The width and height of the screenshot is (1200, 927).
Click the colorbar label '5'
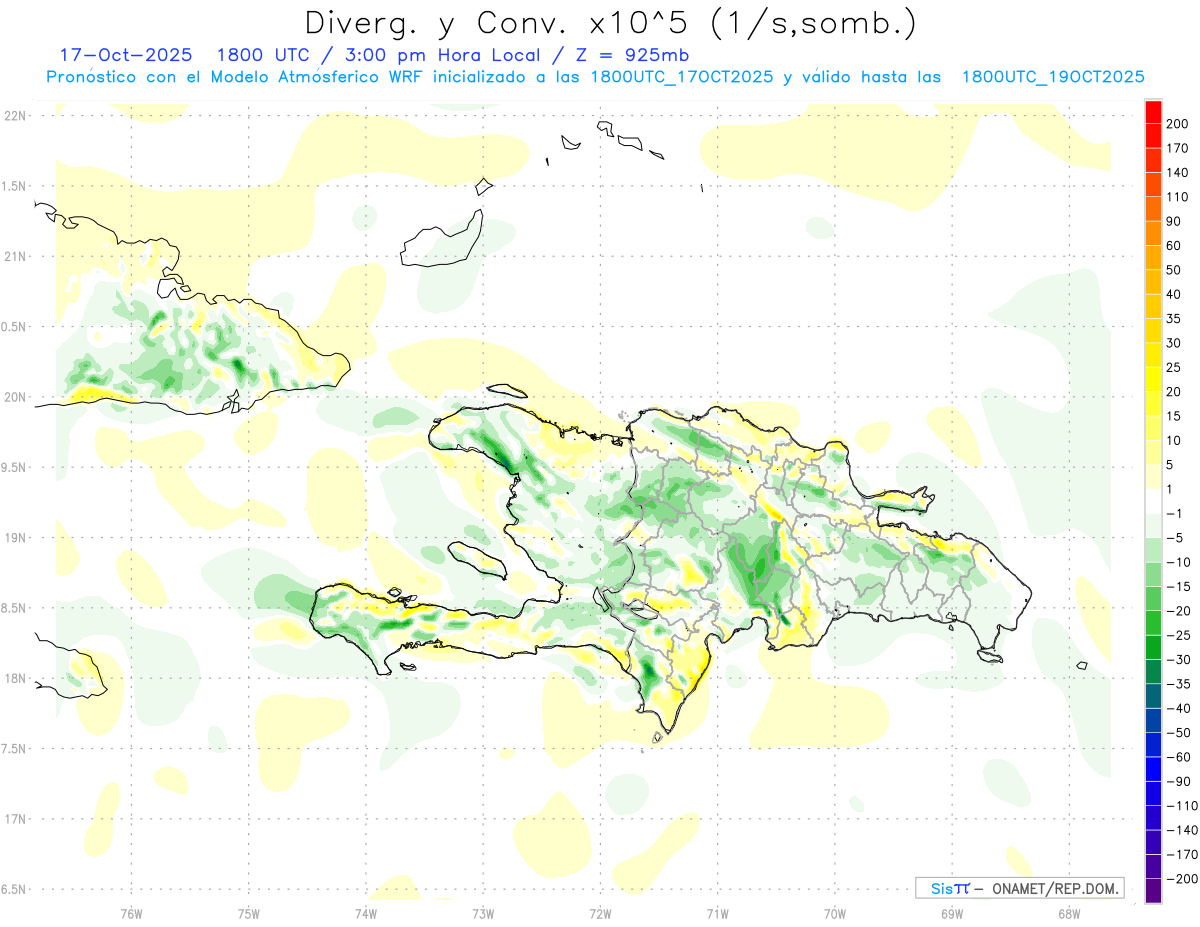(x=1171, y=465)
